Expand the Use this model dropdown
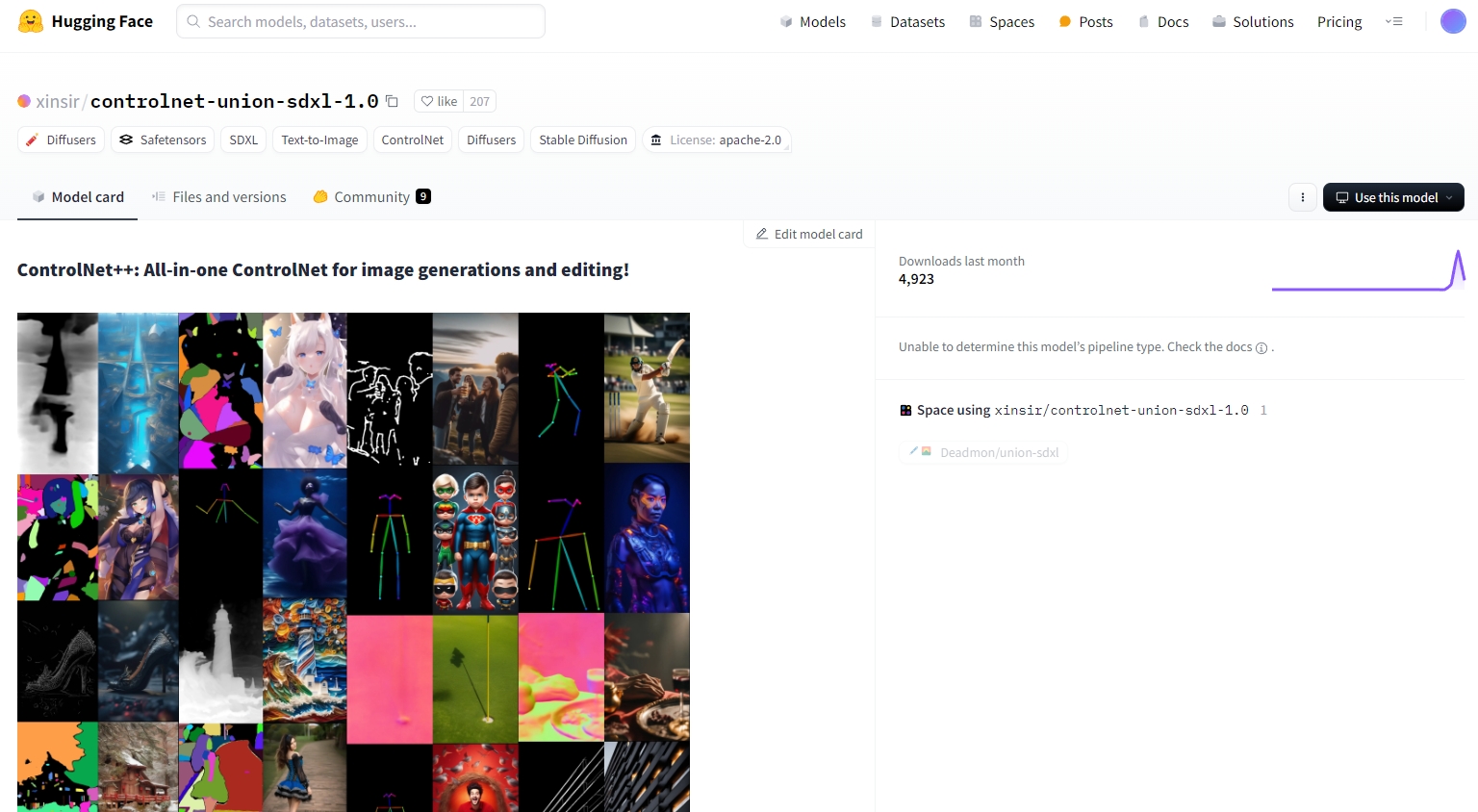This screenshot has width=1478, height=812. (x=1449, y=197)
